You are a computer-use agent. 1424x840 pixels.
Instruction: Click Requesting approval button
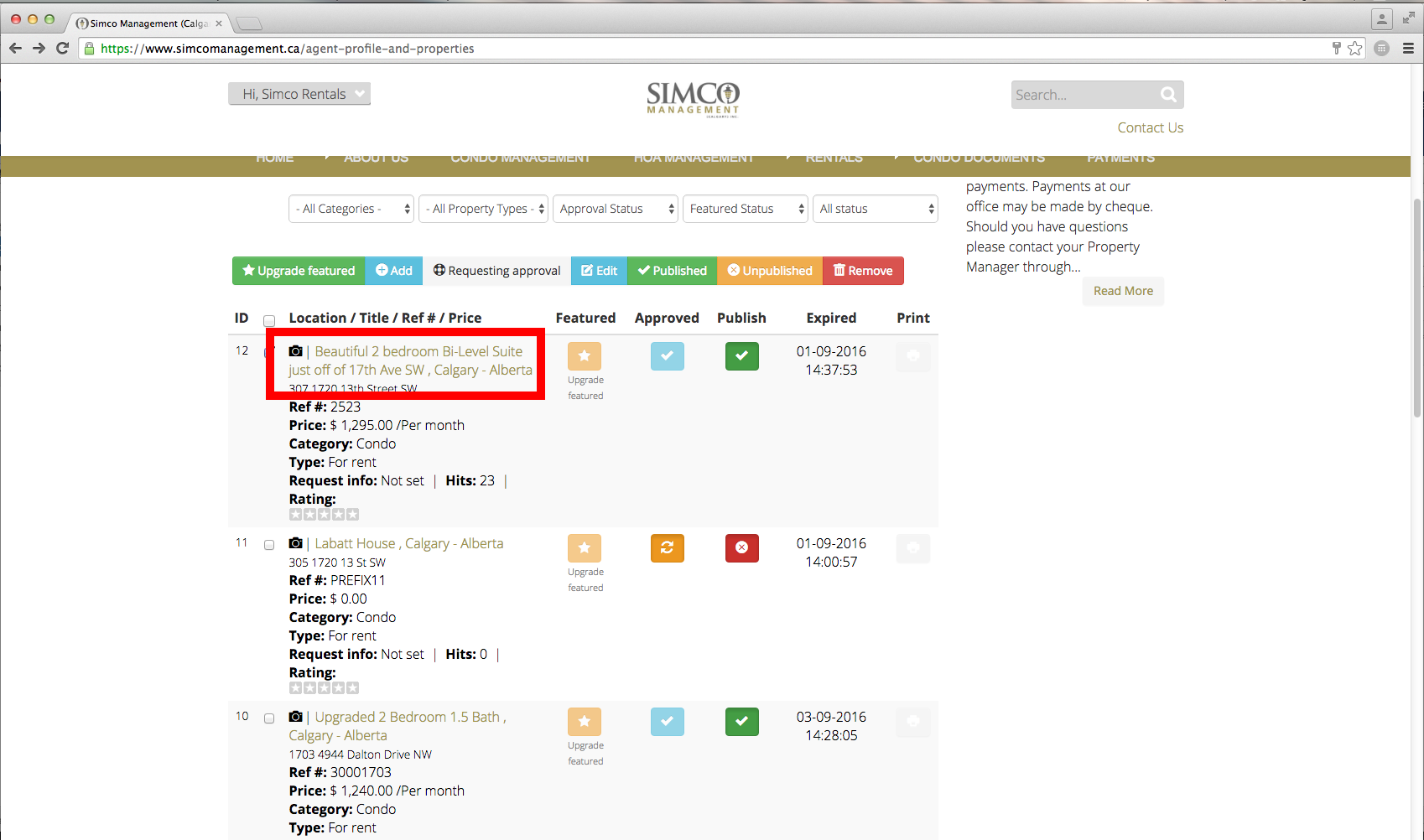tap(497, 271)
